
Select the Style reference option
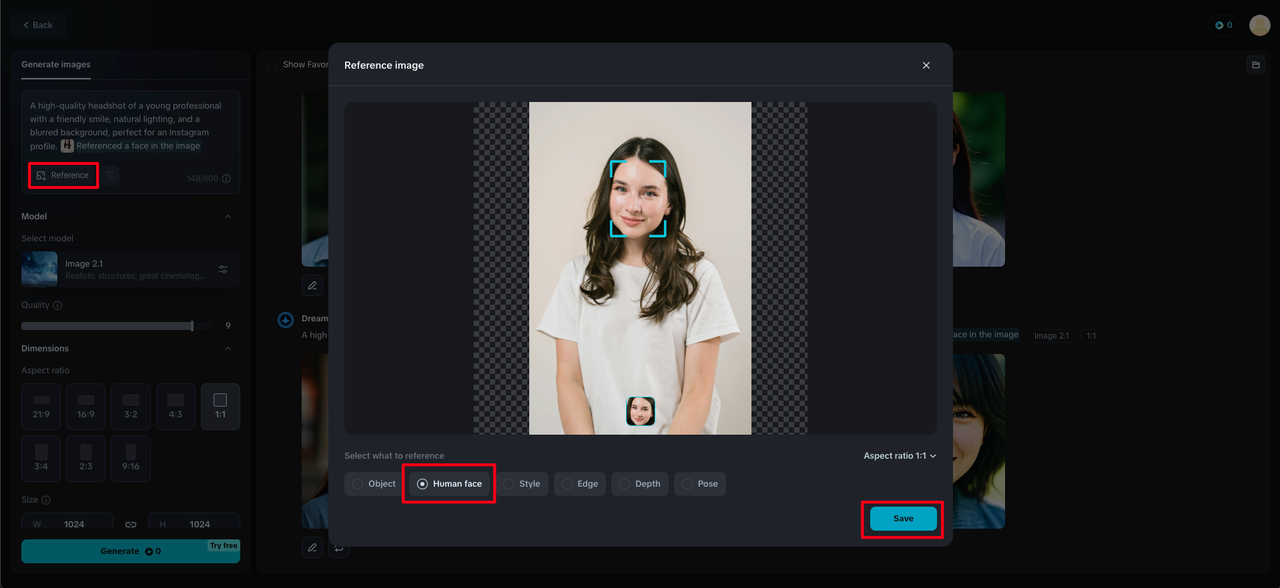coord(521,484)
